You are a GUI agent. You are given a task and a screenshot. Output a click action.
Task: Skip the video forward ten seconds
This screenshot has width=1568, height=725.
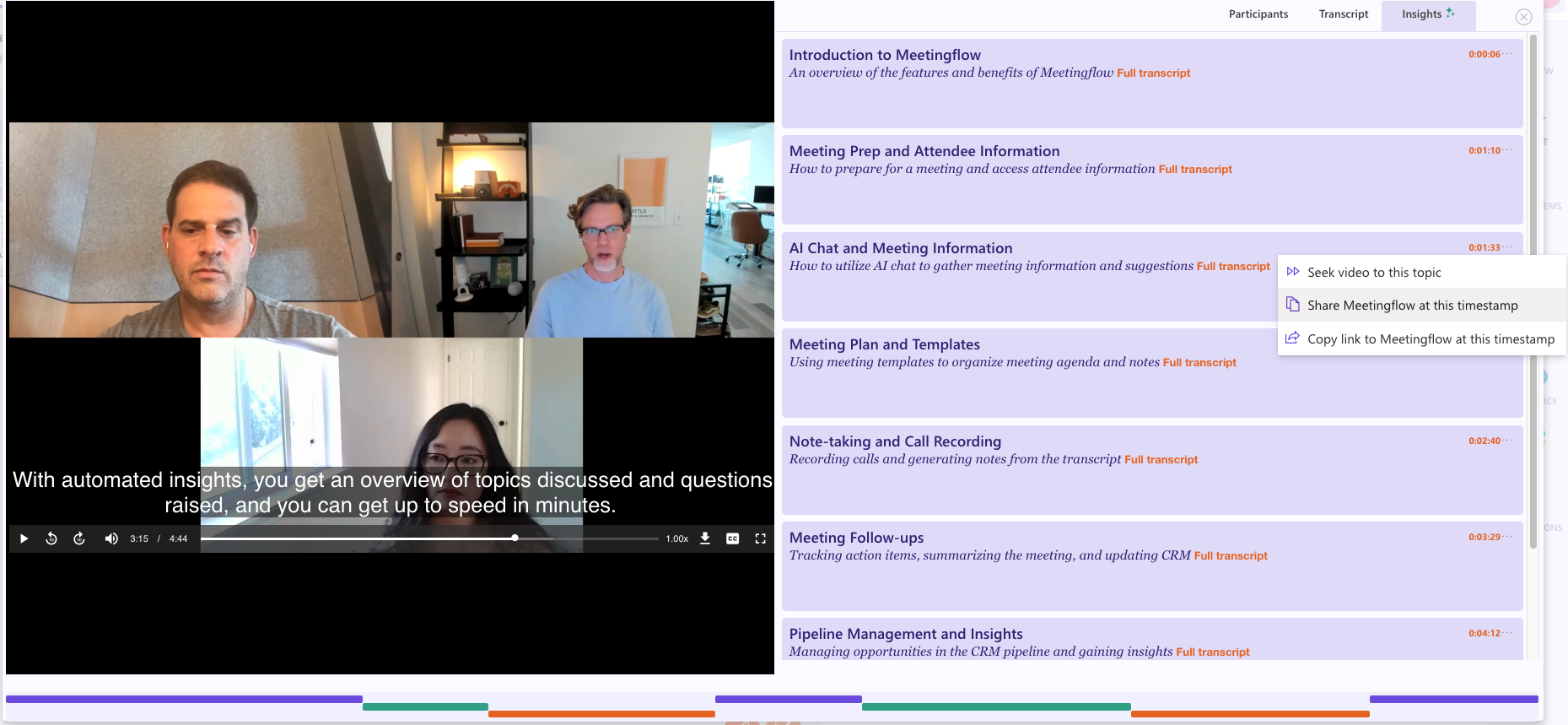pos(79,538)
